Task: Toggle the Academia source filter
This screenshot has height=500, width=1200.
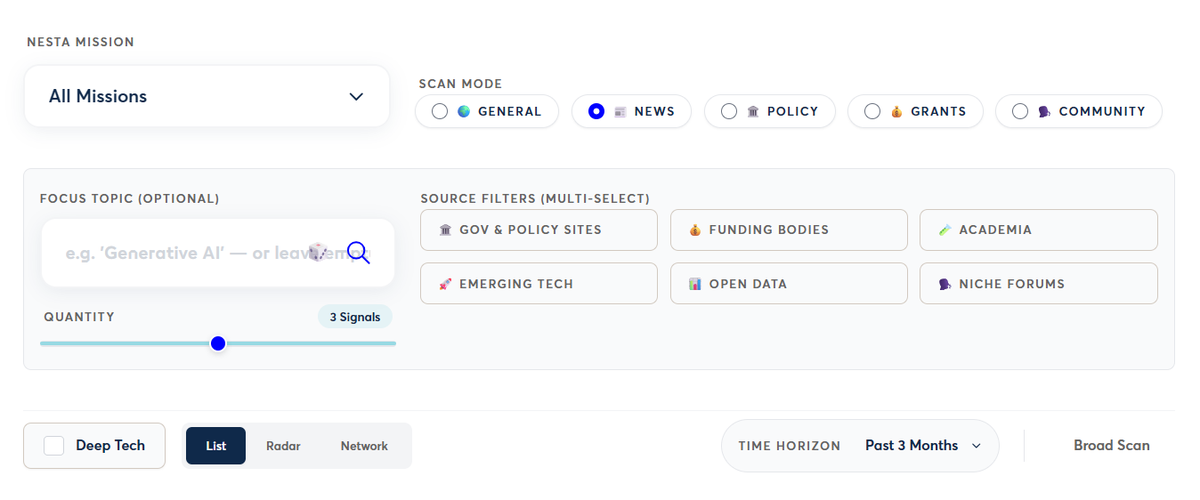Action: [x=1039, y=230]
